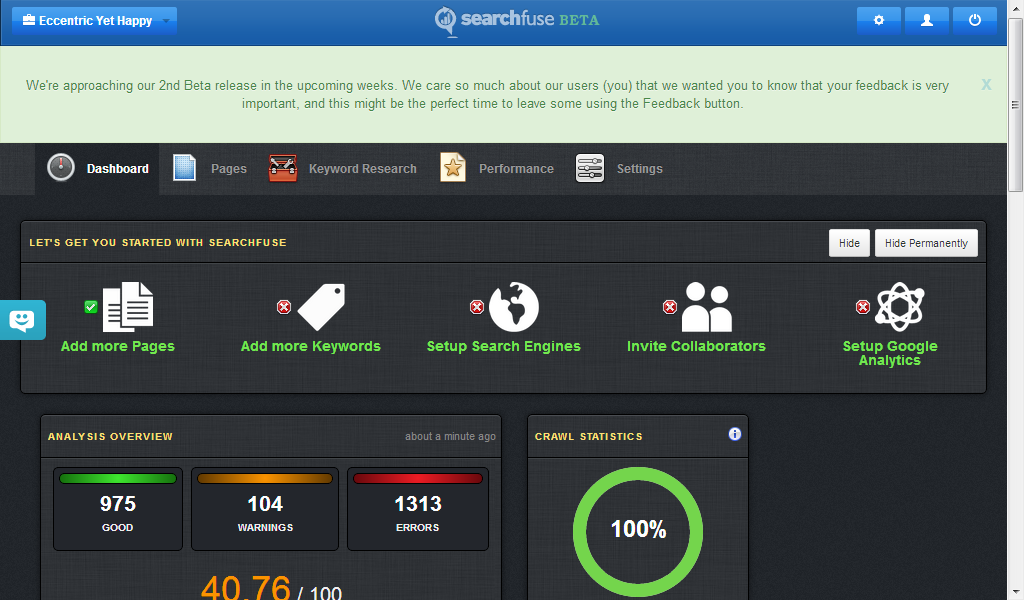1024x600 pixels.
Task: Click the green check beside Add more Pages
Action: click(x=91, y=307)
